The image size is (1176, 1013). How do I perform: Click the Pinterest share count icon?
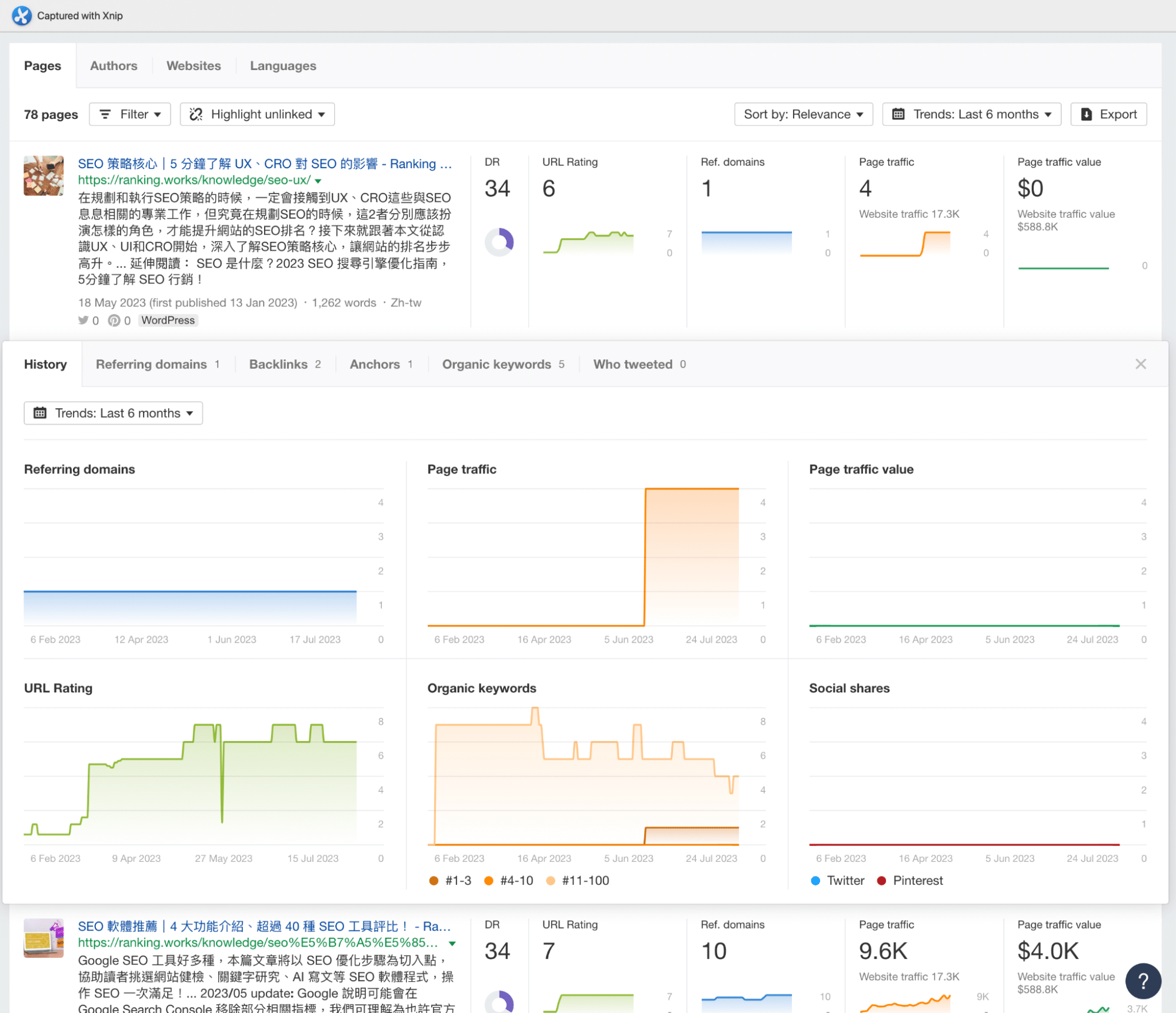[x=114, y=321]
